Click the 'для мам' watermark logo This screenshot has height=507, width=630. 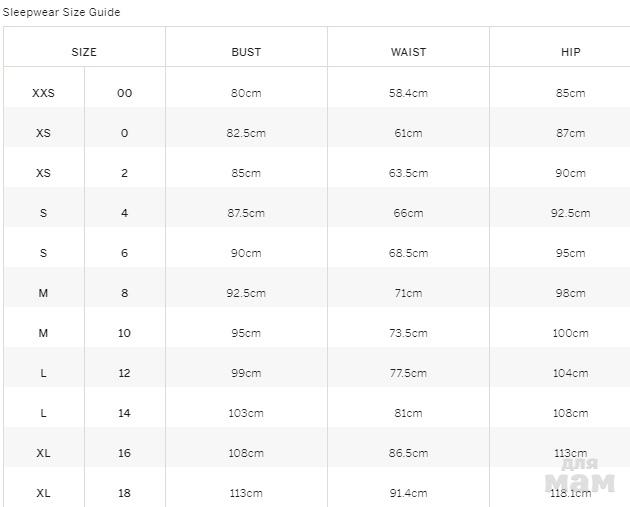pyautogui.click(x=579, y=477)
